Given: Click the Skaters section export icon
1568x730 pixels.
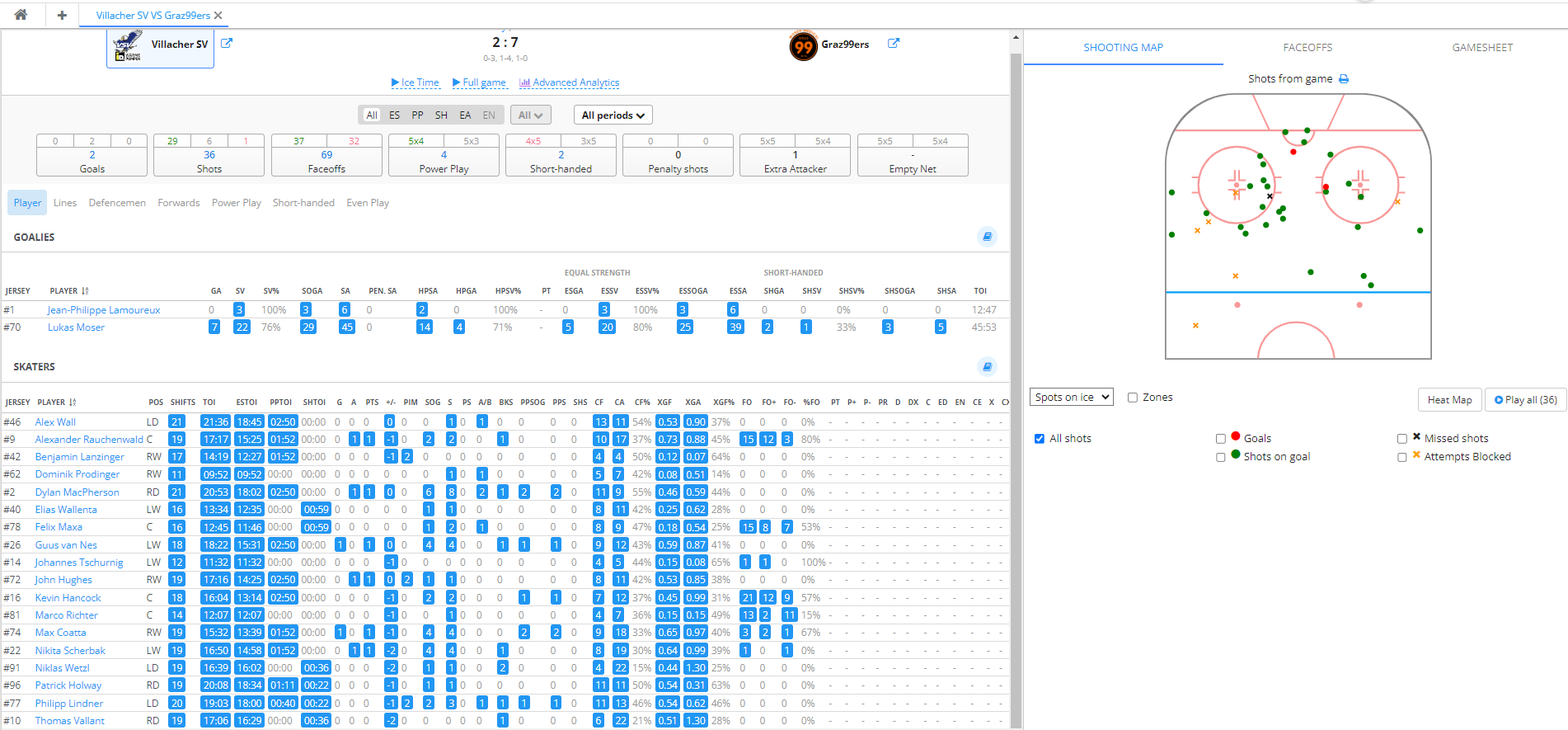Looking at the screenshot, I should click(987, 366).
